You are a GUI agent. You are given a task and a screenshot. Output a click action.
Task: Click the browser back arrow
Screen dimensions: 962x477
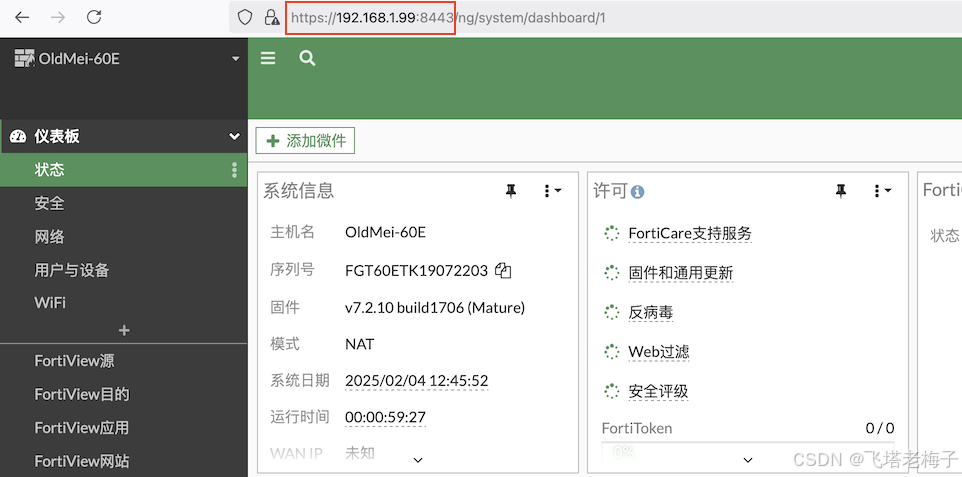pos(22,17)
